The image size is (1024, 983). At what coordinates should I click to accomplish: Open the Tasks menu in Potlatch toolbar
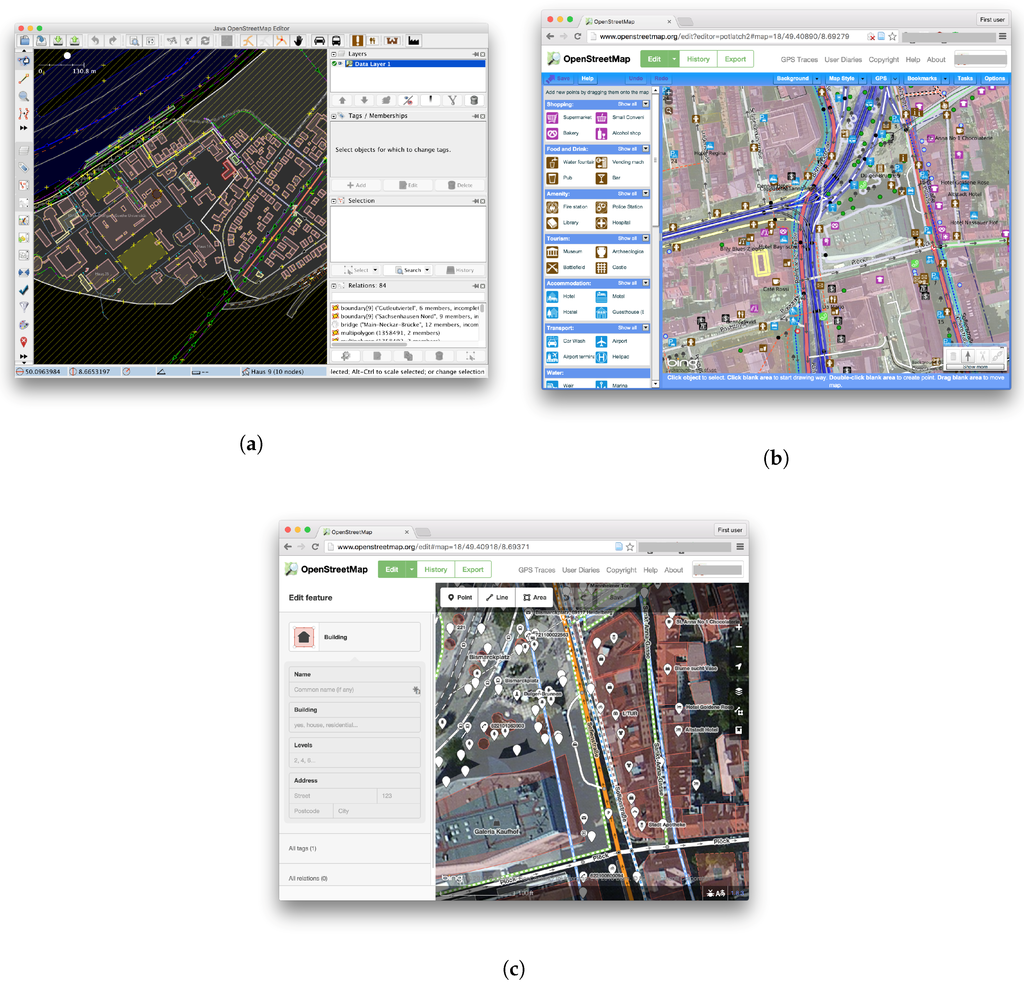pyautogui.click(x=965, y=78)
